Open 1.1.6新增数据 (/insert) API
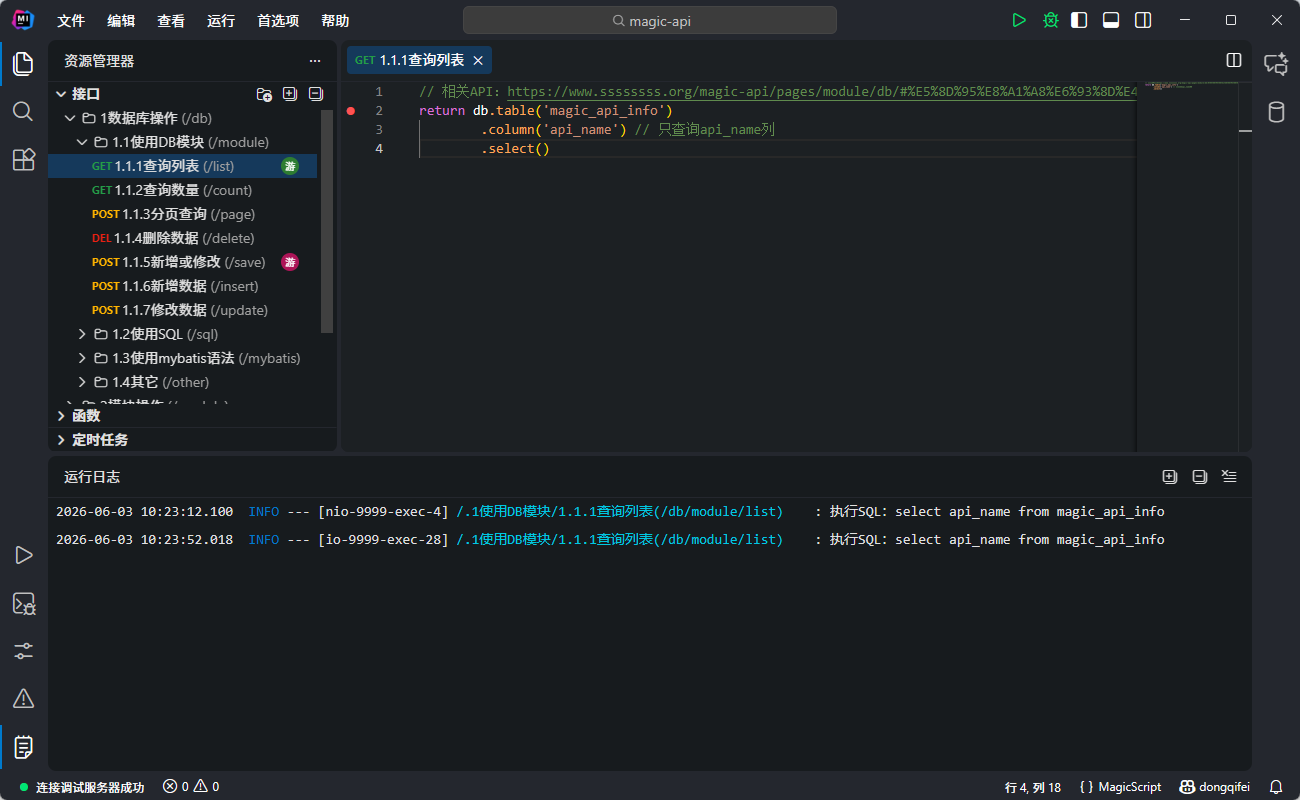The height and width of the screenshot is (800, 1300). [x=182, y=286]
